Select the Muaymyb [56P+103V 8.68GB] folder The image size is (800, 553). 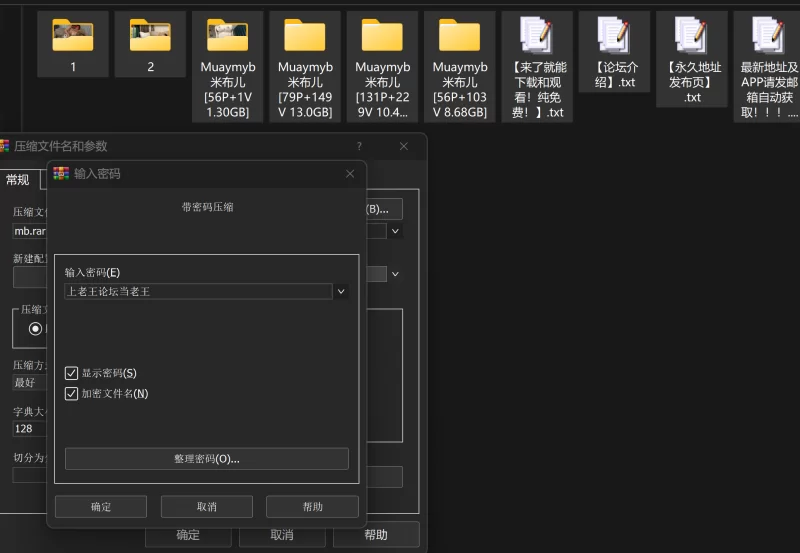(x=460, y=67)
